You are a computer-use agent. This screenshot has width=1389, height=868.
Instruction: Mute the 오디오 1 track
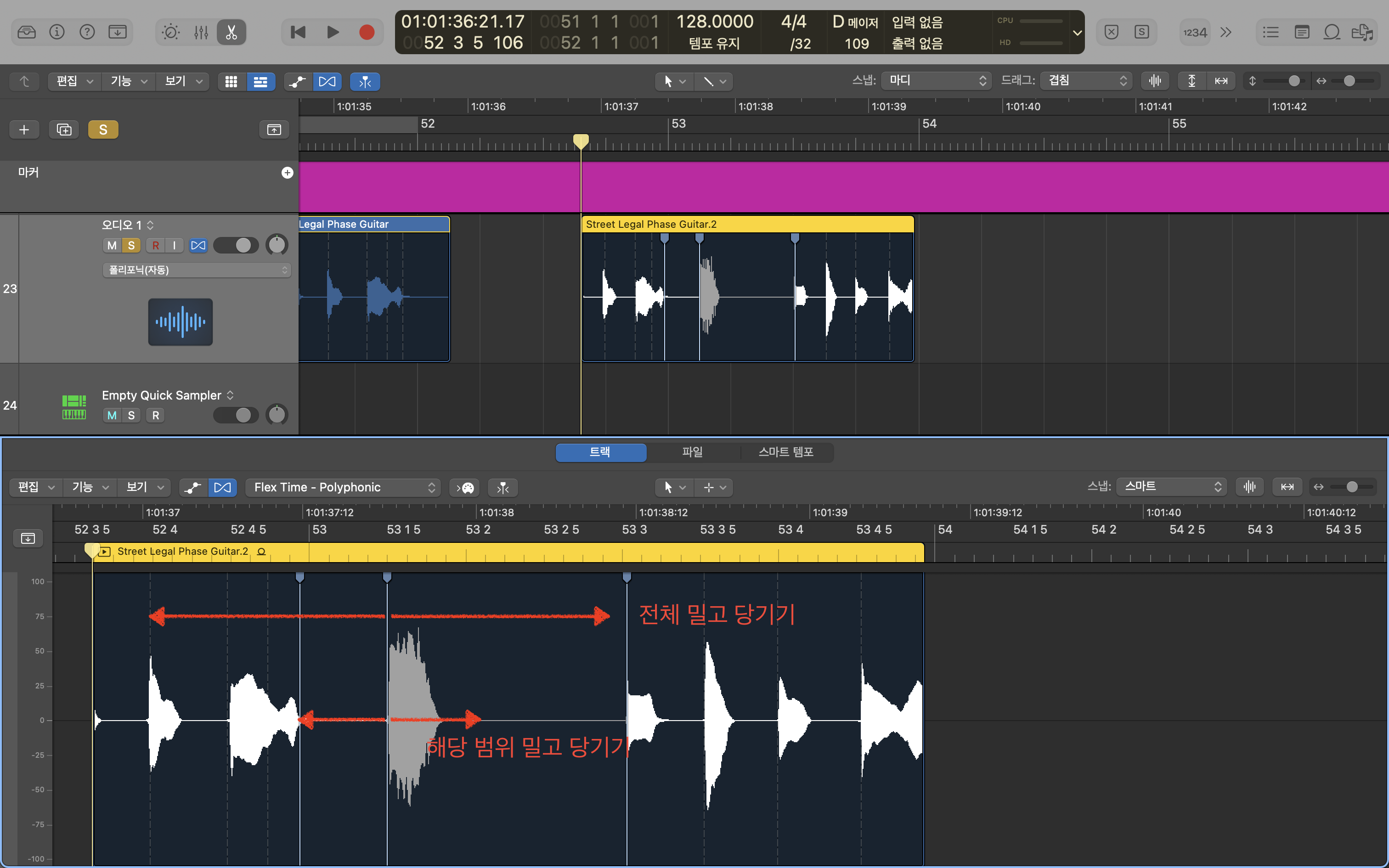pos(112,246)
